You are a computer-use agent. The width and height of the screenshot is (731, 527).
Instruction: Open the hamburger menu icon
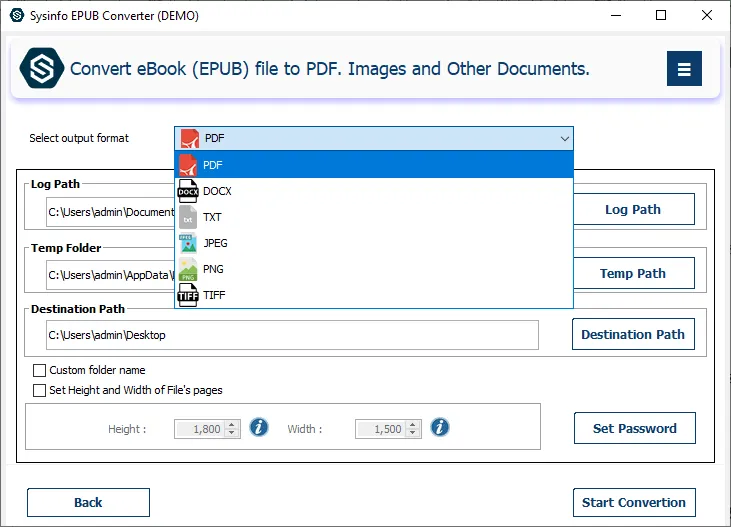click(x=684, y=69)
